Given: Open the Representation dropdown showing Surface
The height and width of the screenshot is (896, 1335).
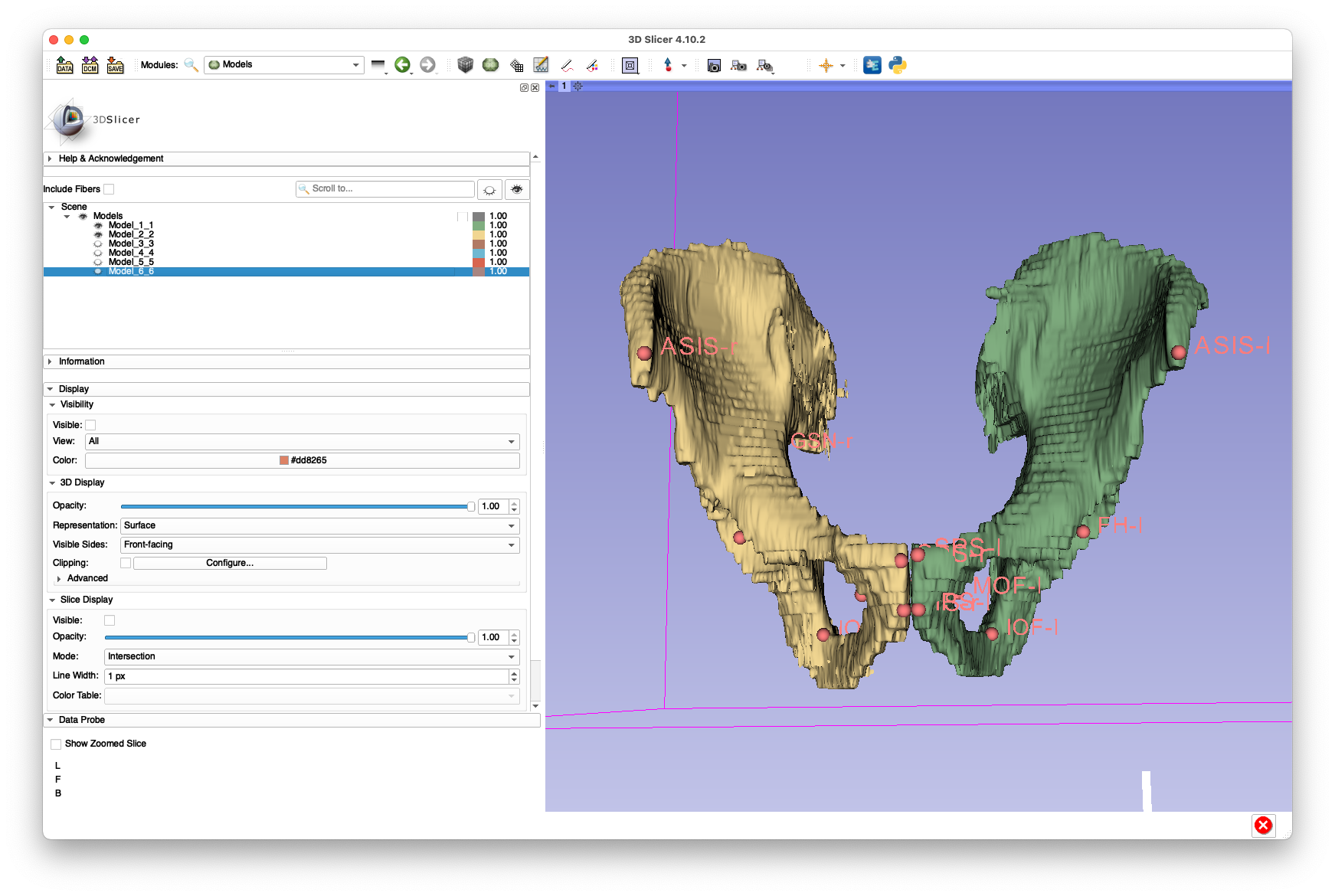Looking at the screenshot, I should tap(320, 526).
